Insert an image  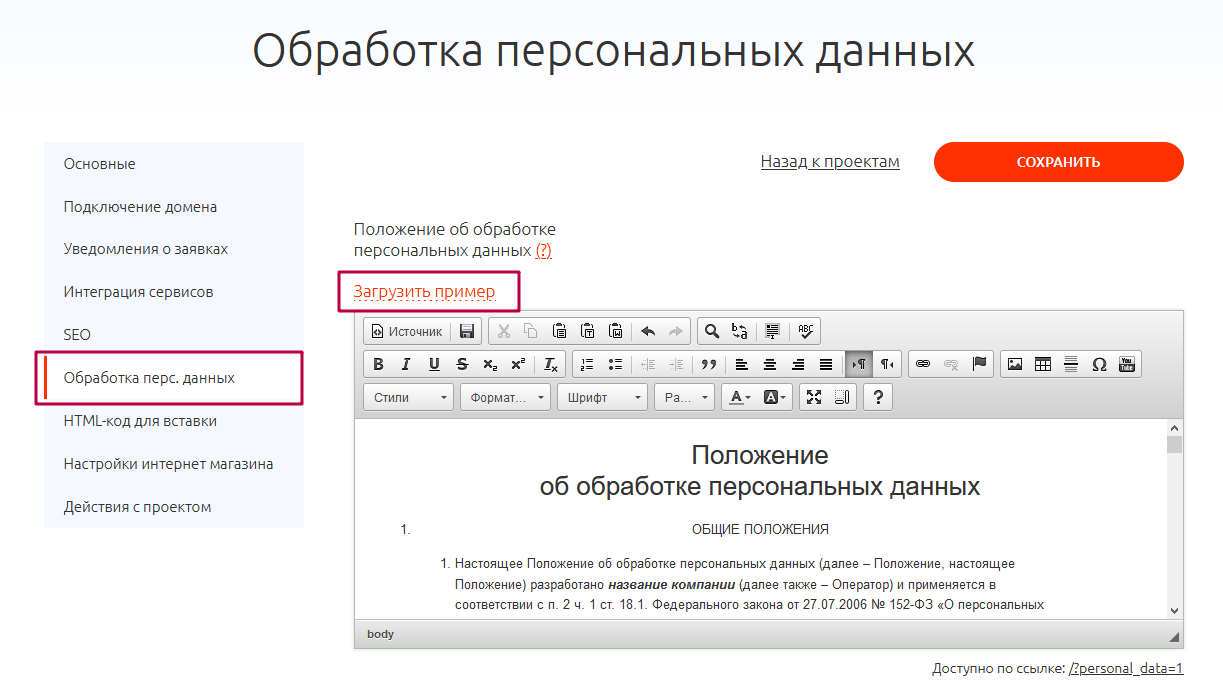coord(1015,364)
